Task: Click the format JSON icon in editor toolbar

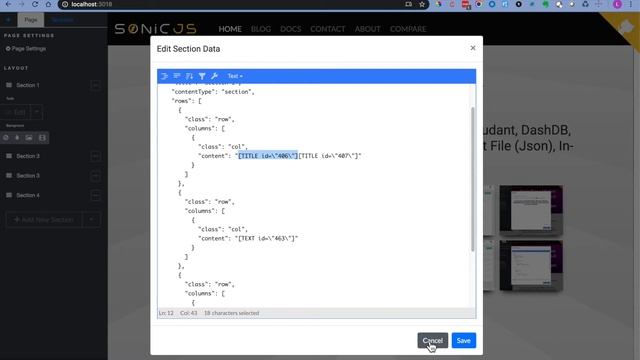Action: pos(164,76)
